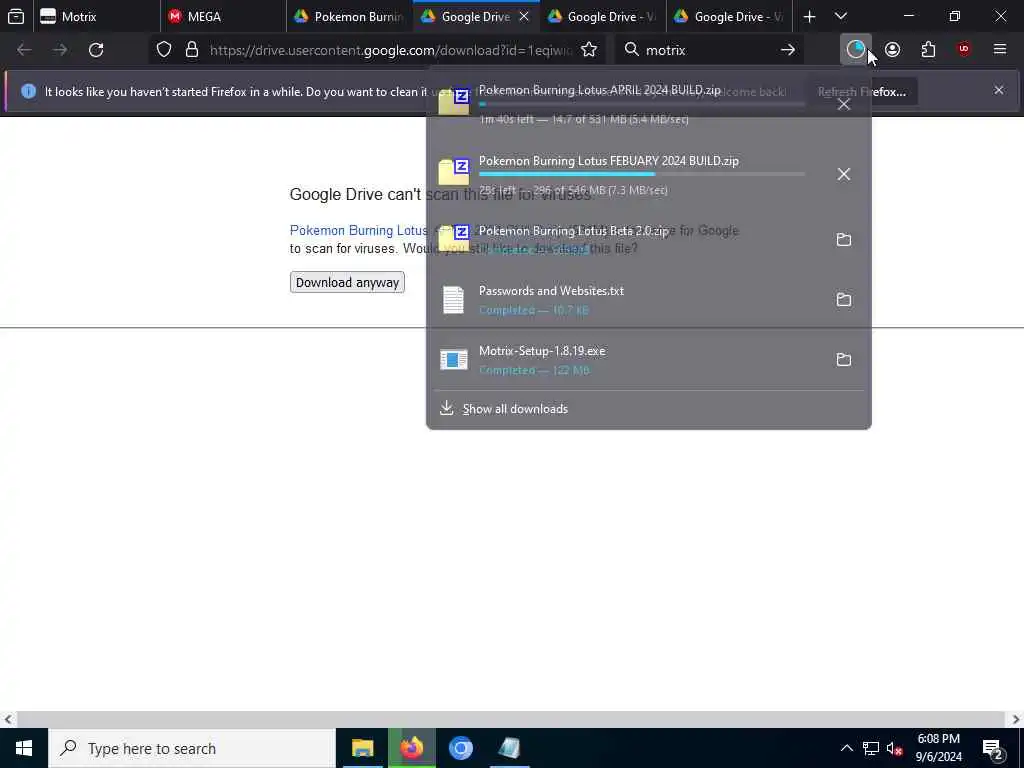This screenshot has width=1024, height=768.
Task: Open the Action Center notifications icon
Action: point(993,748)
